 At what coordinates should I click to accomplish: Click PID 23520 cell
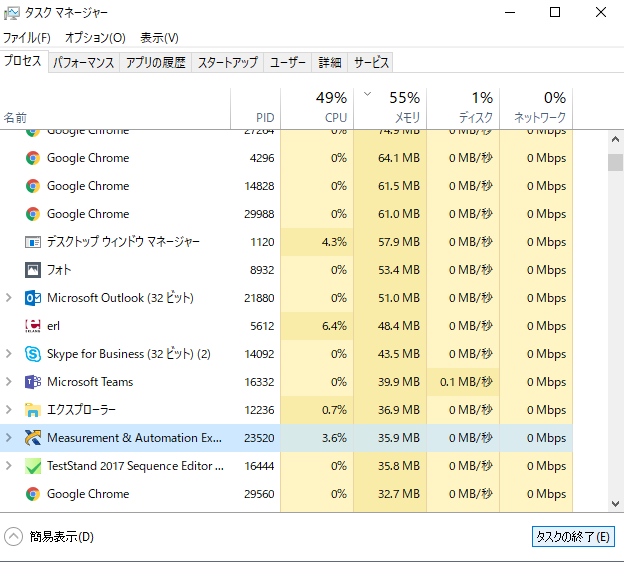(256, 438)
